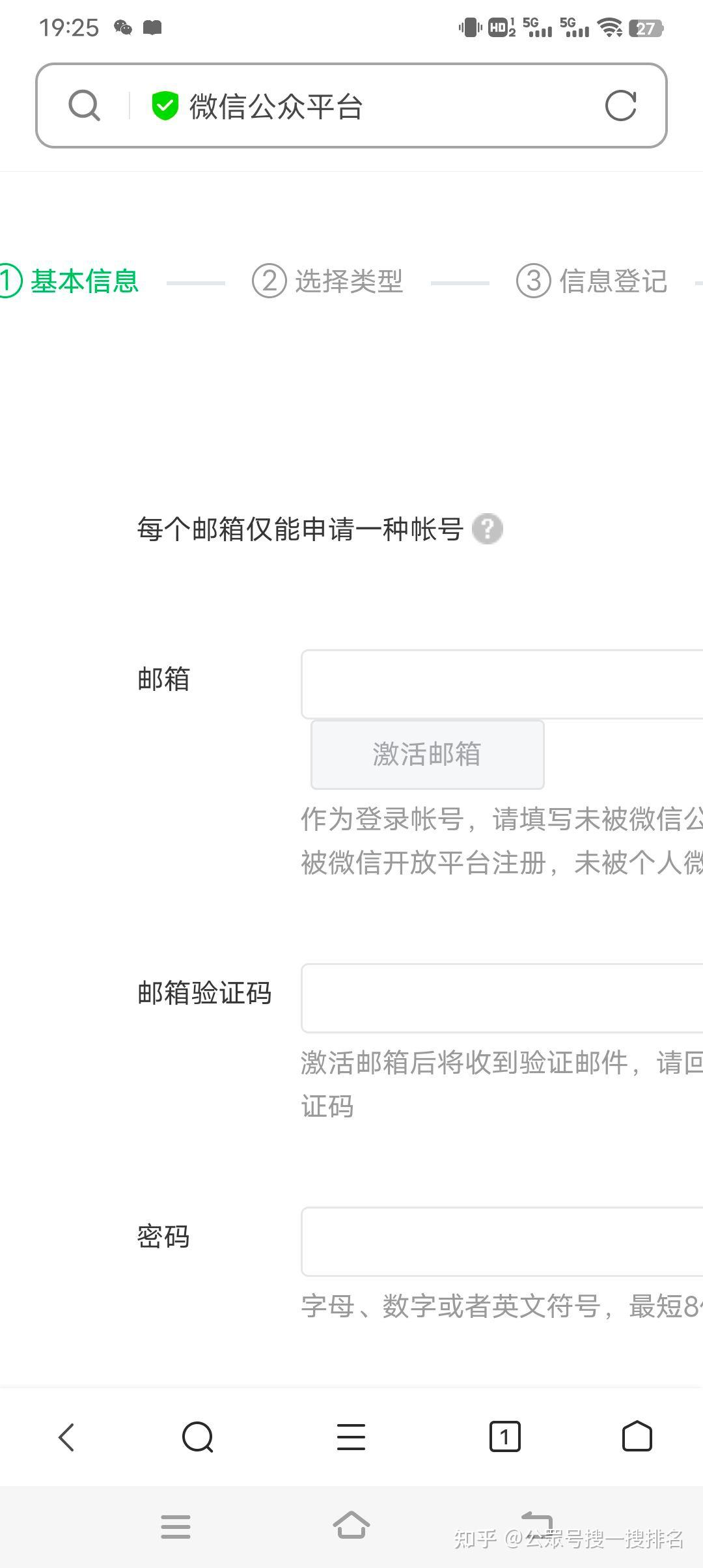Tap the 微信公众平台 address bar title
This screenshot has height=1568, width=703.
[276, 107]
